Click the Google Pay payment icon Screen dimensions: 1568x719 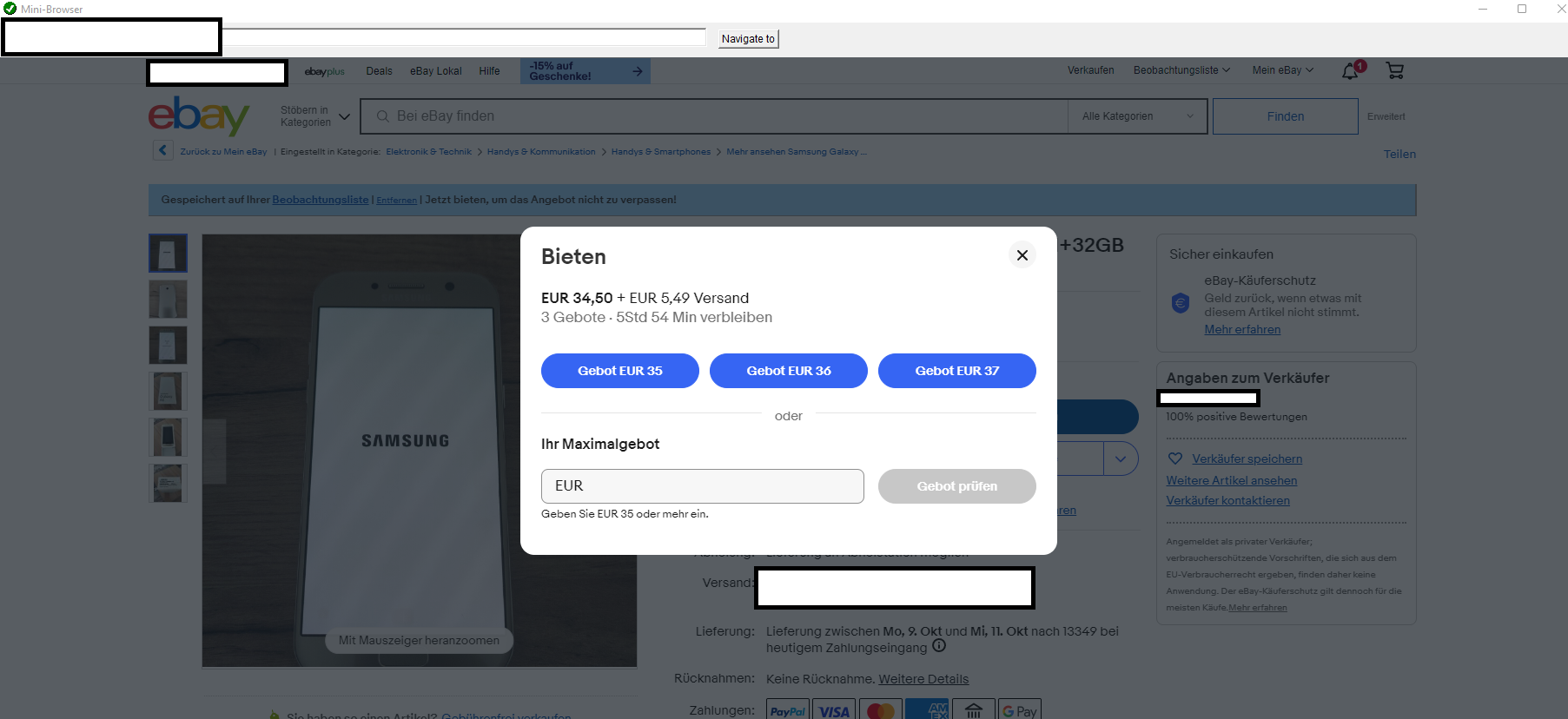(x=1019, y=709)
